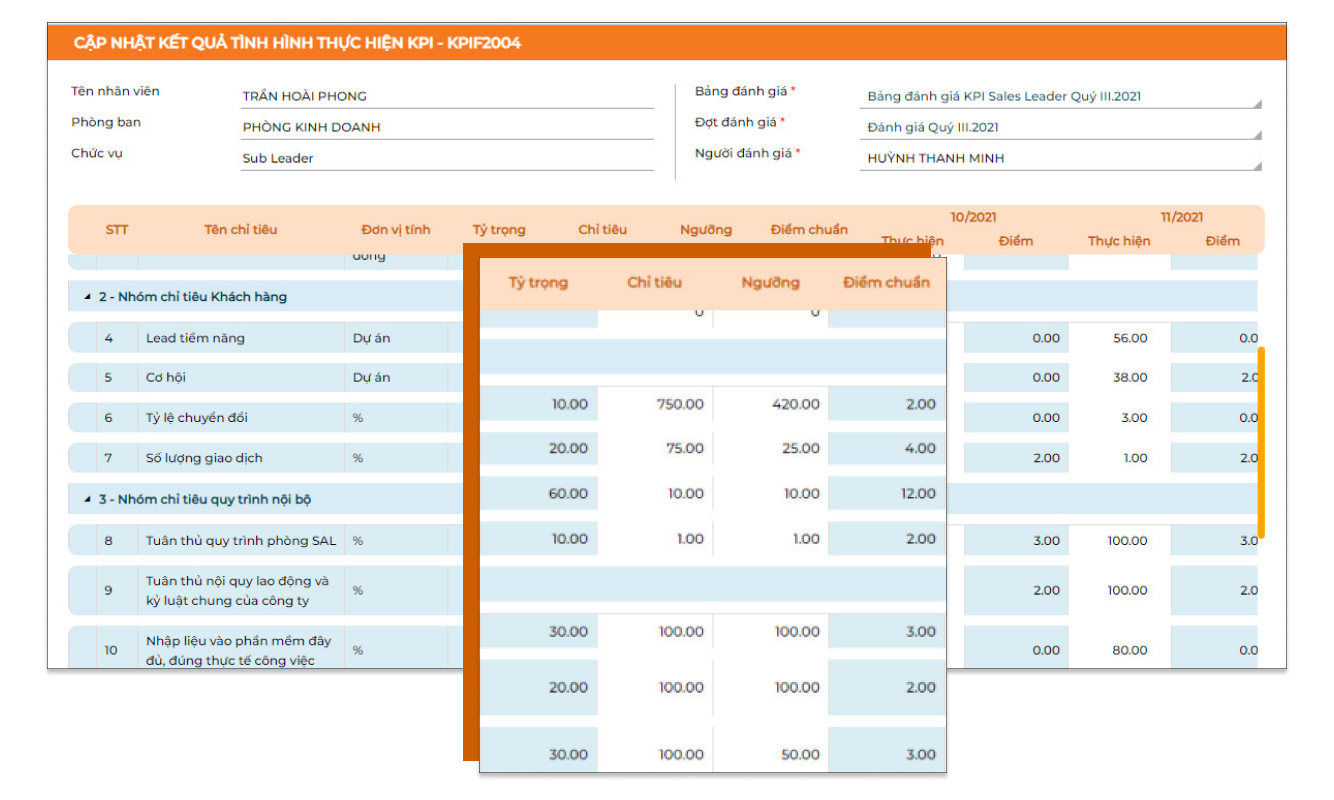Open the Bảng đánh giá dropdown arrow
The image size is (1334, 800).
[x=1257, y=103]
